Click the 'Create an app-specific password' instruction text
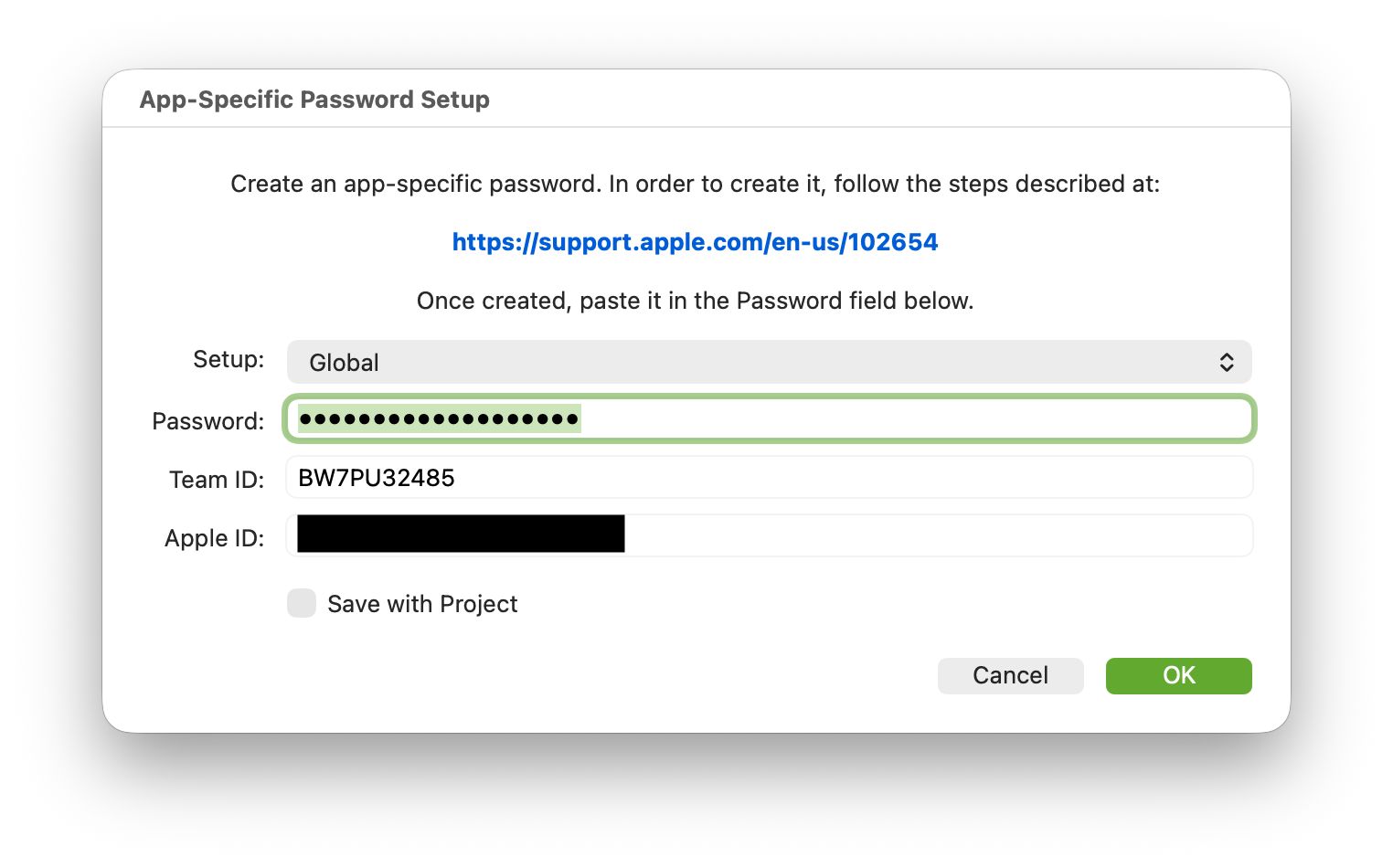Image resolution: width=1393 pixels, height=868 pixels. tap(695, 184)
